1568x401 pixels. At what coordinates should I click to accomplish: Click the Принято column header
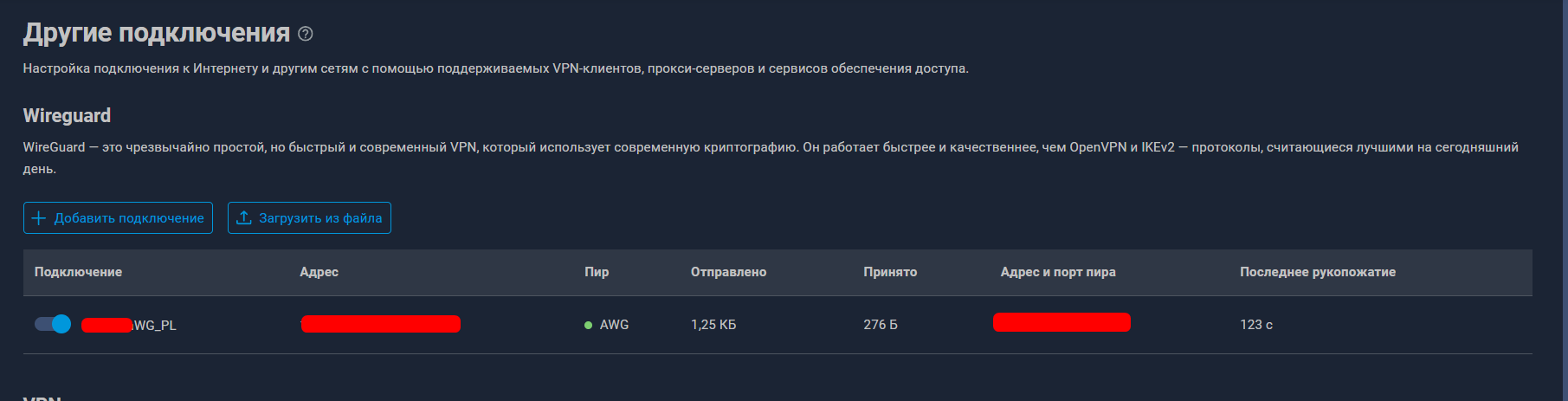(x=890, y=272)
